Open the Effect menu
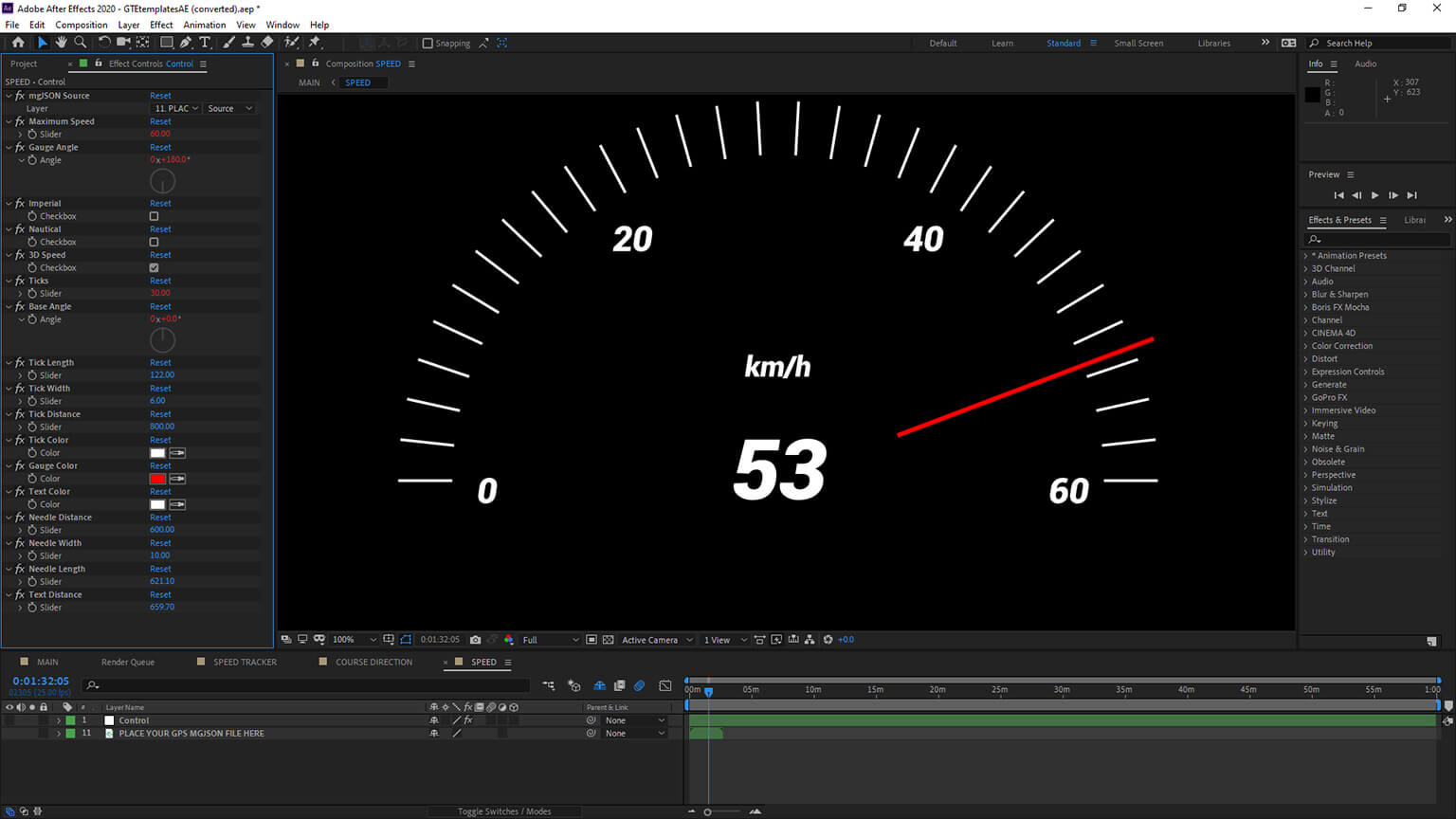The image size is (1456, 819). (161, 25)
